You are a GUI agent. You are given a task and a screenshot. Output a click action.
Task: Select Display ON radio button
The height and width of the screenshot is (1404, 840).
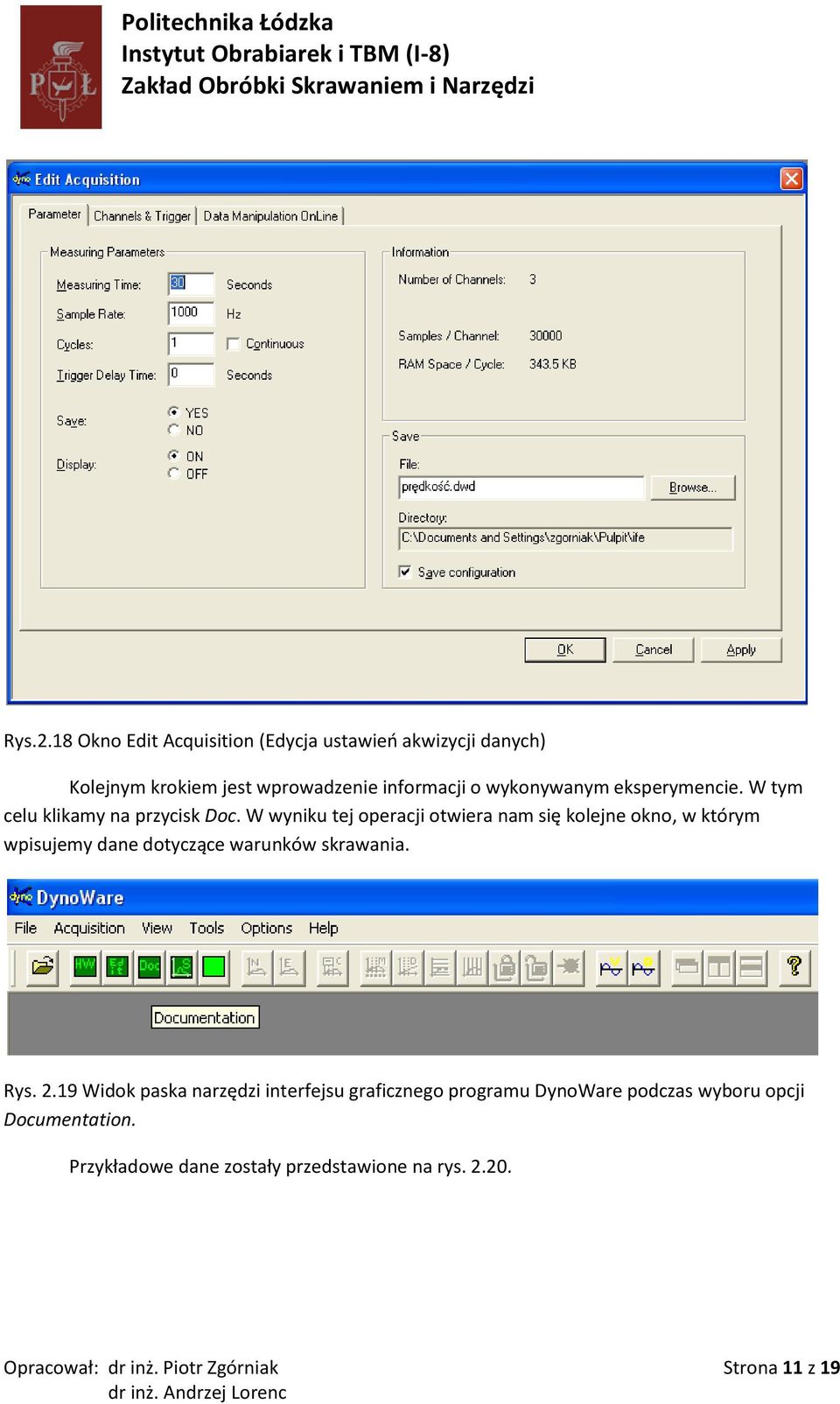pyautogui.click(x=173, y=456)
